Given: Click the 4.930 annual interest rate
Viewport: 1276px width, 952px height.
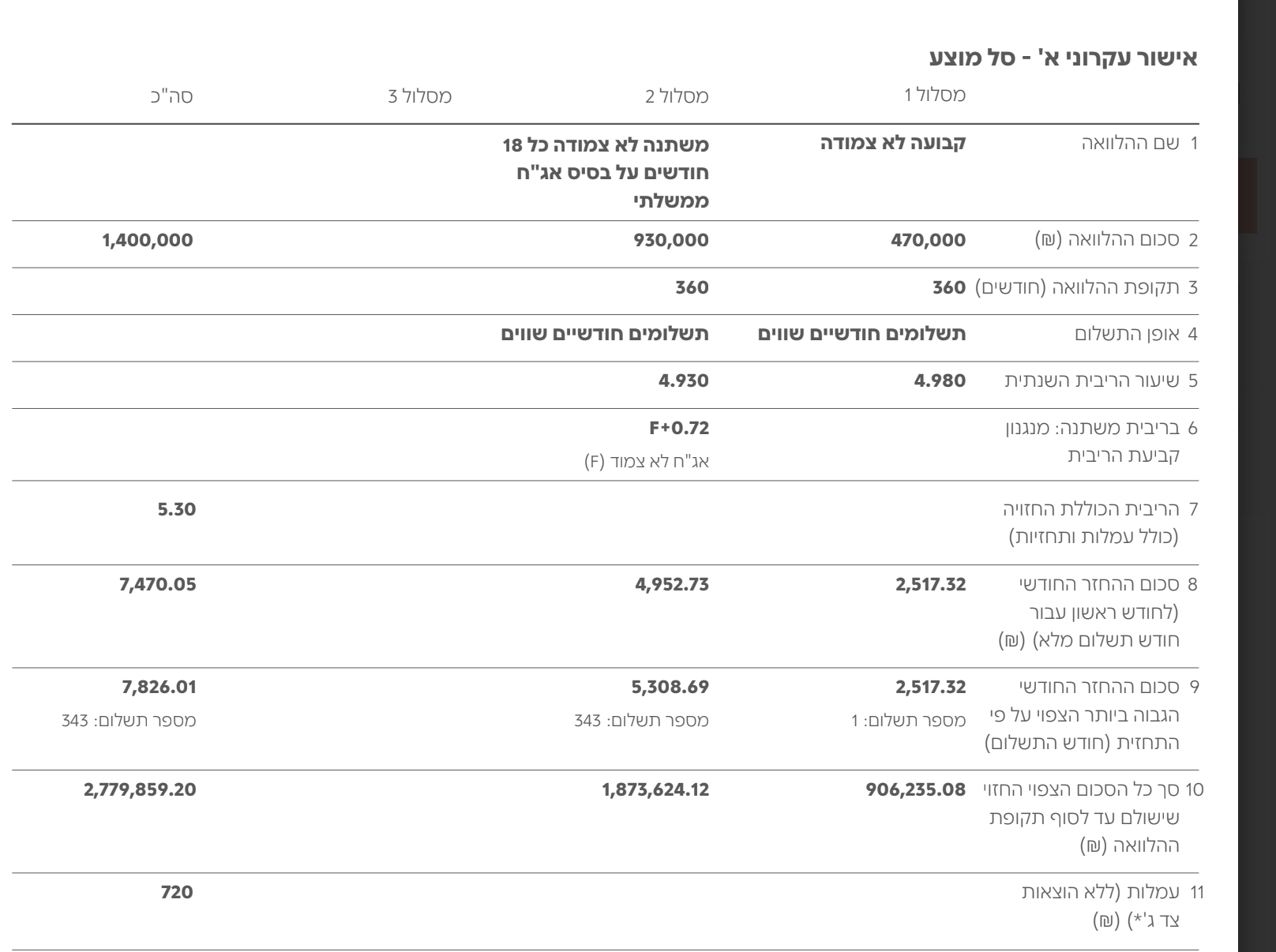Looking at the screenshot, I should click(683, 380).
